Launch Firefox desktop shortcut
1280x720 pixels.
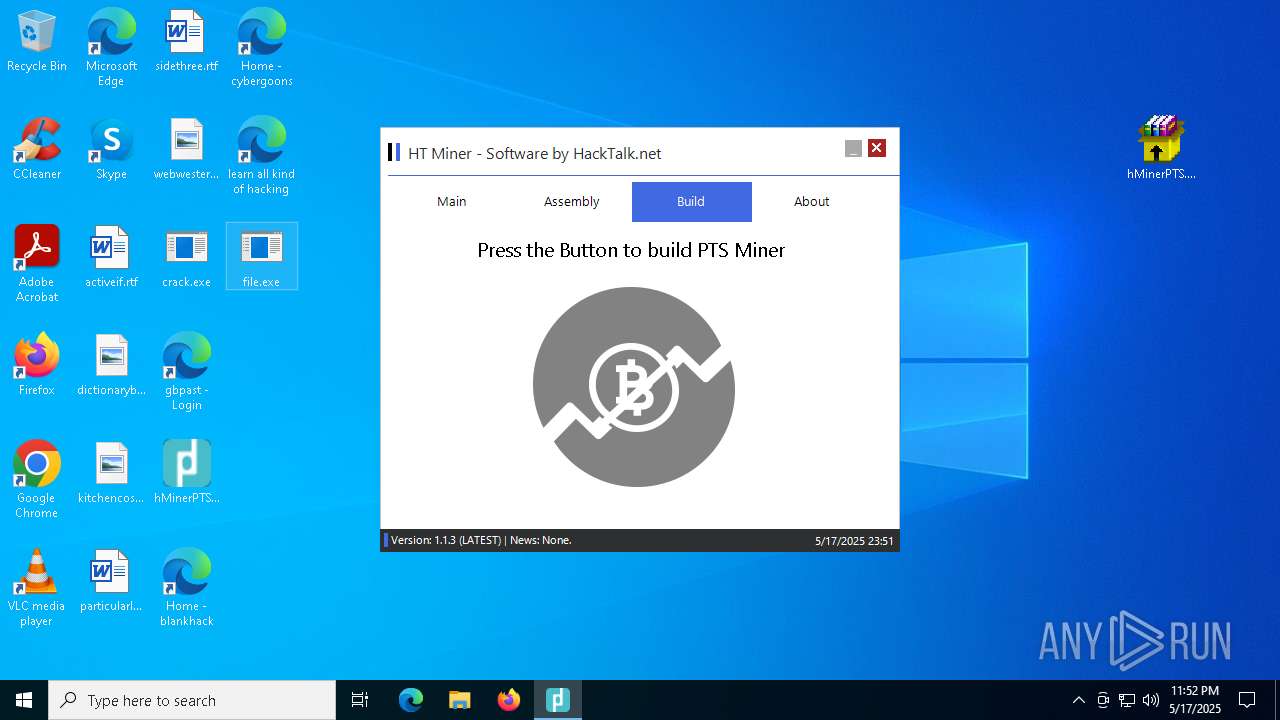[x=37, y=365]
